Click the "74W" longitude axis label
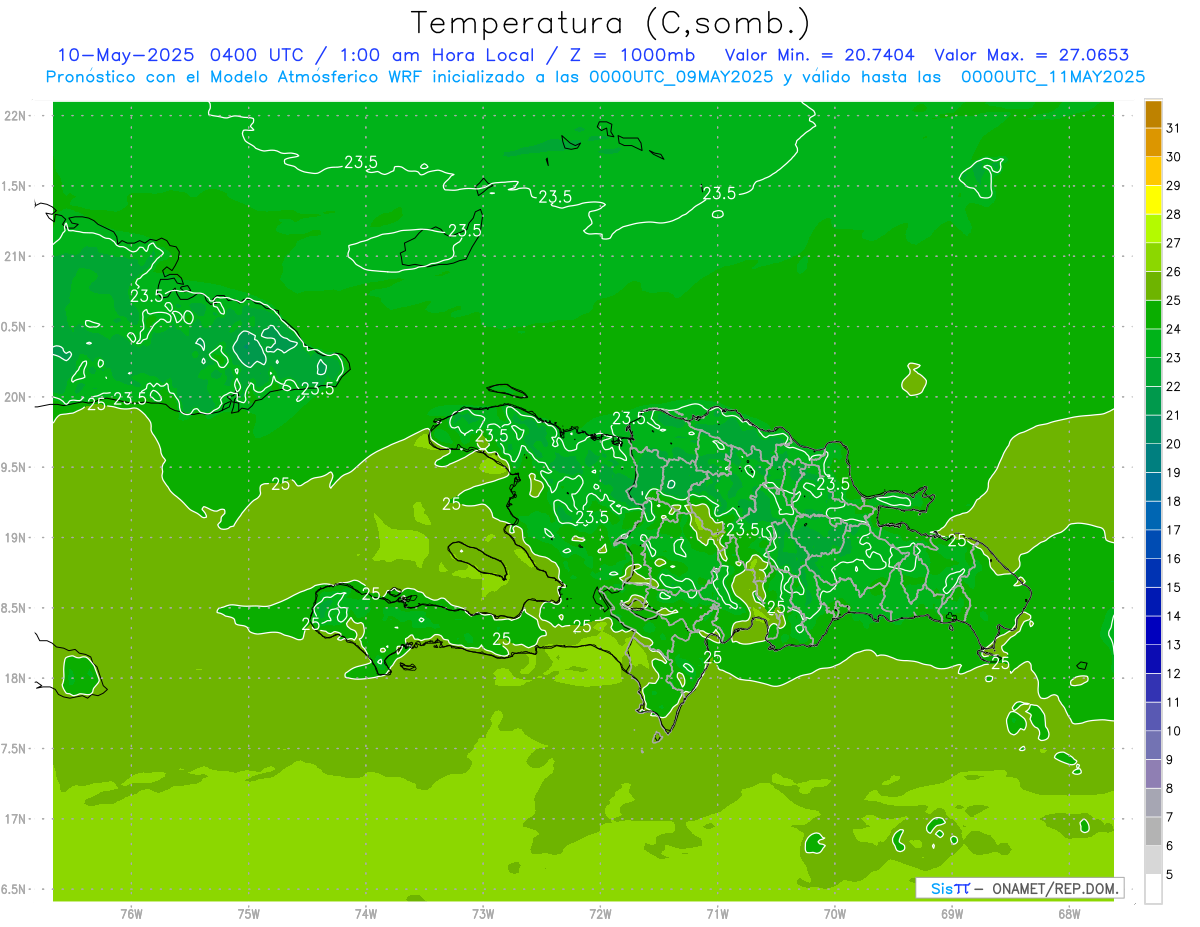The width and height of the screenshot is (1200, 927). click(366, 913)
